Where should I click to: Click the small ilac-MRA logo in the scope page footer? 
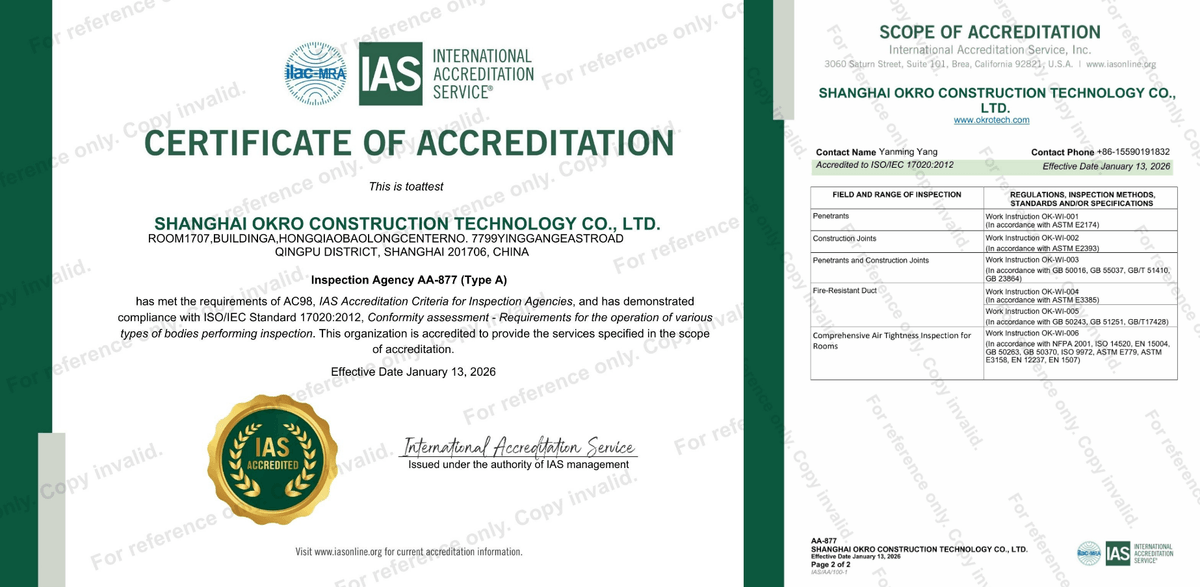[x=1088, y=552]
